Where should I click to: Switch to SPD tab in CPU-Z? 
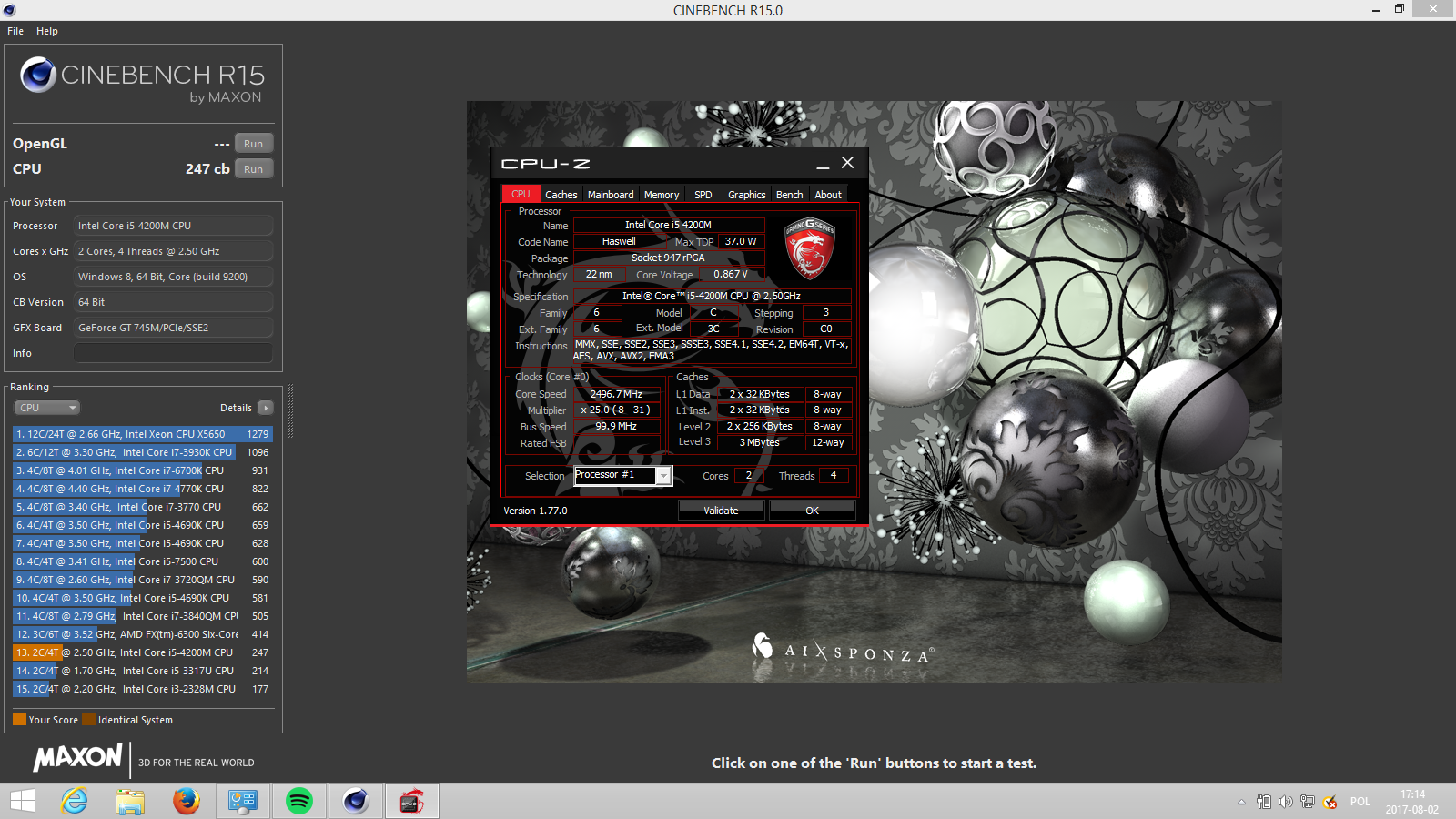(x=703, y=195)
